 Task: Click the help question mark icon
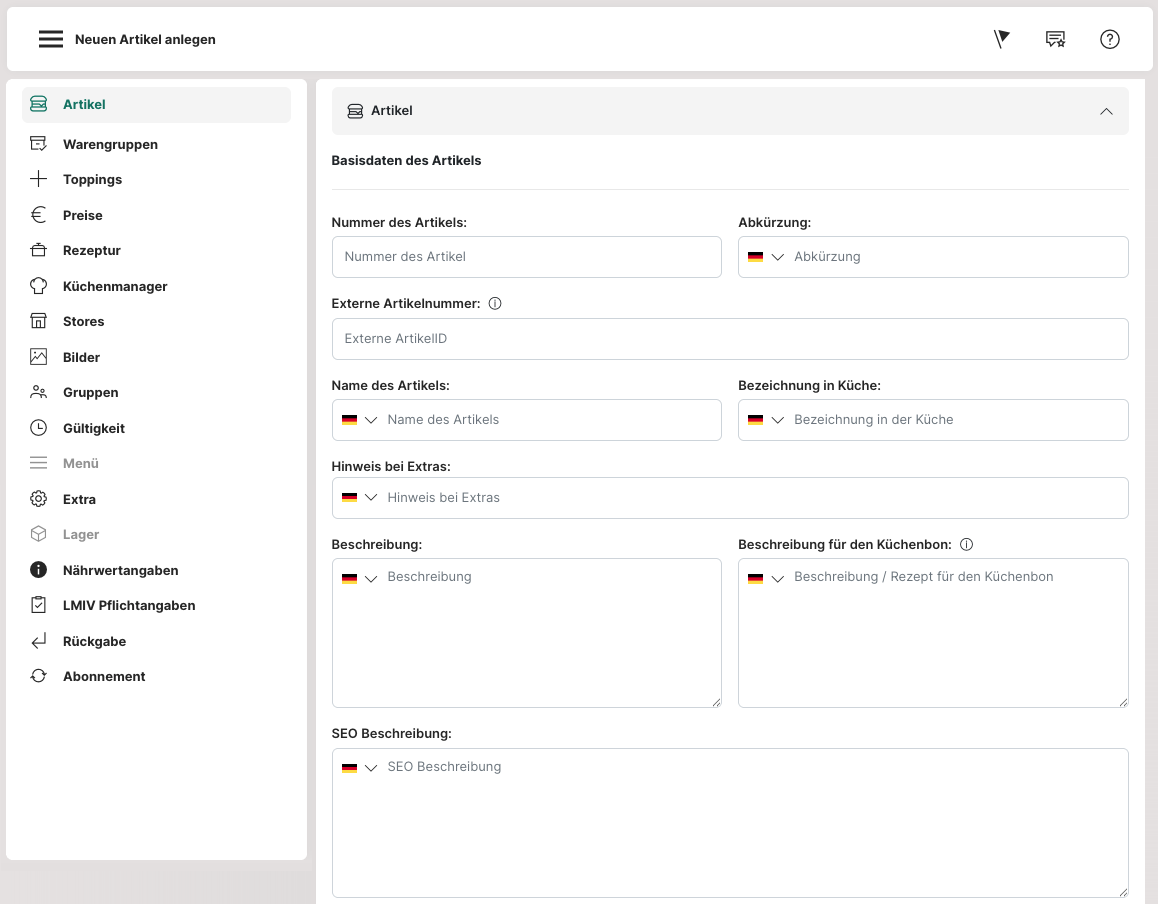[1109, 39]
